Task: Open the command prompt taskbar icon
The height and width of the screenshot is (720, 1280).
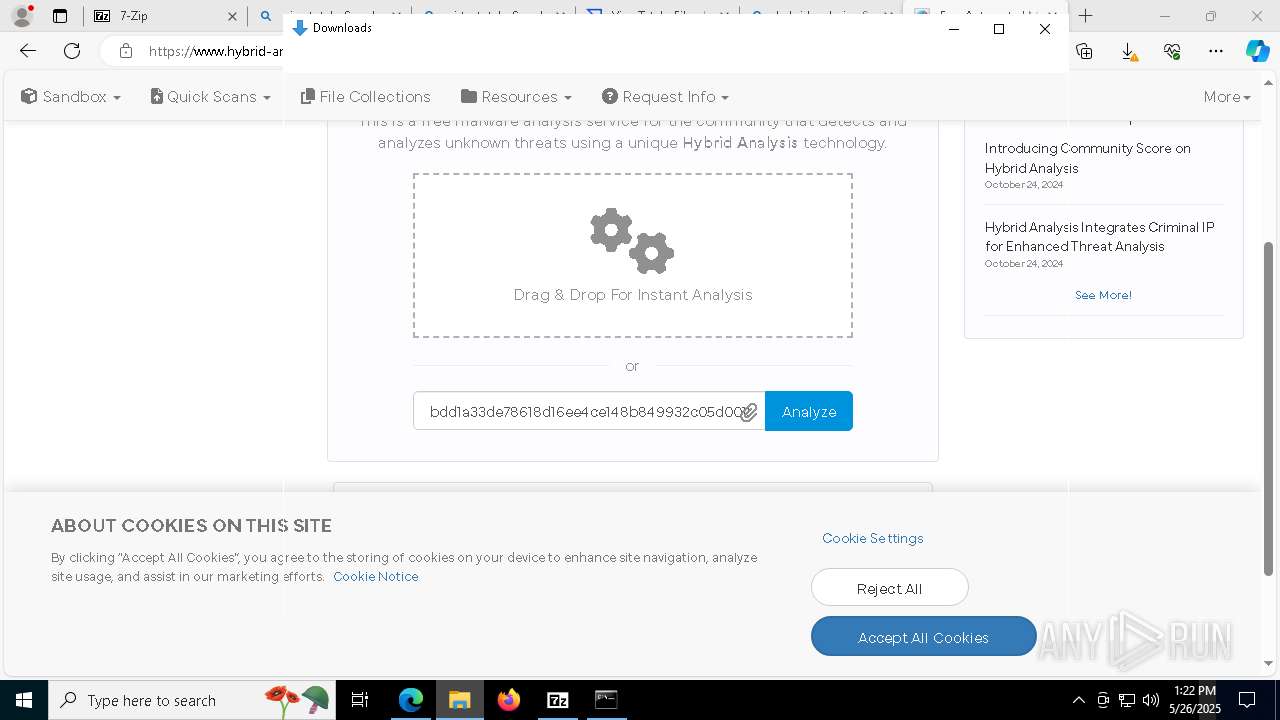Action: 606,700
